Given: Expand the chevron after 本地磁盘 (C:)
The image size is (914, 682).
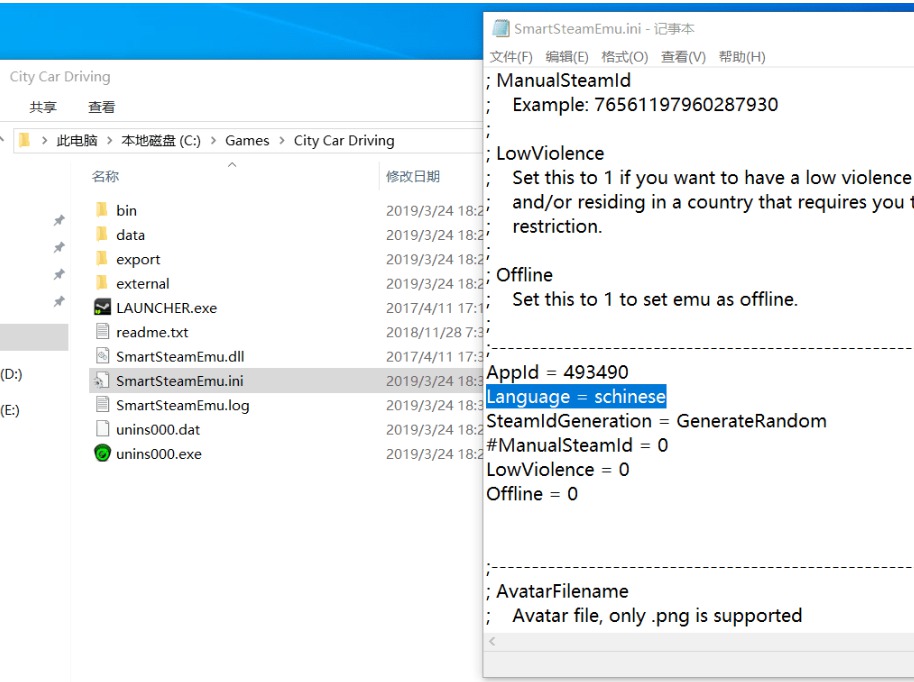Looking at the screenshot, I should click(213, 140).
